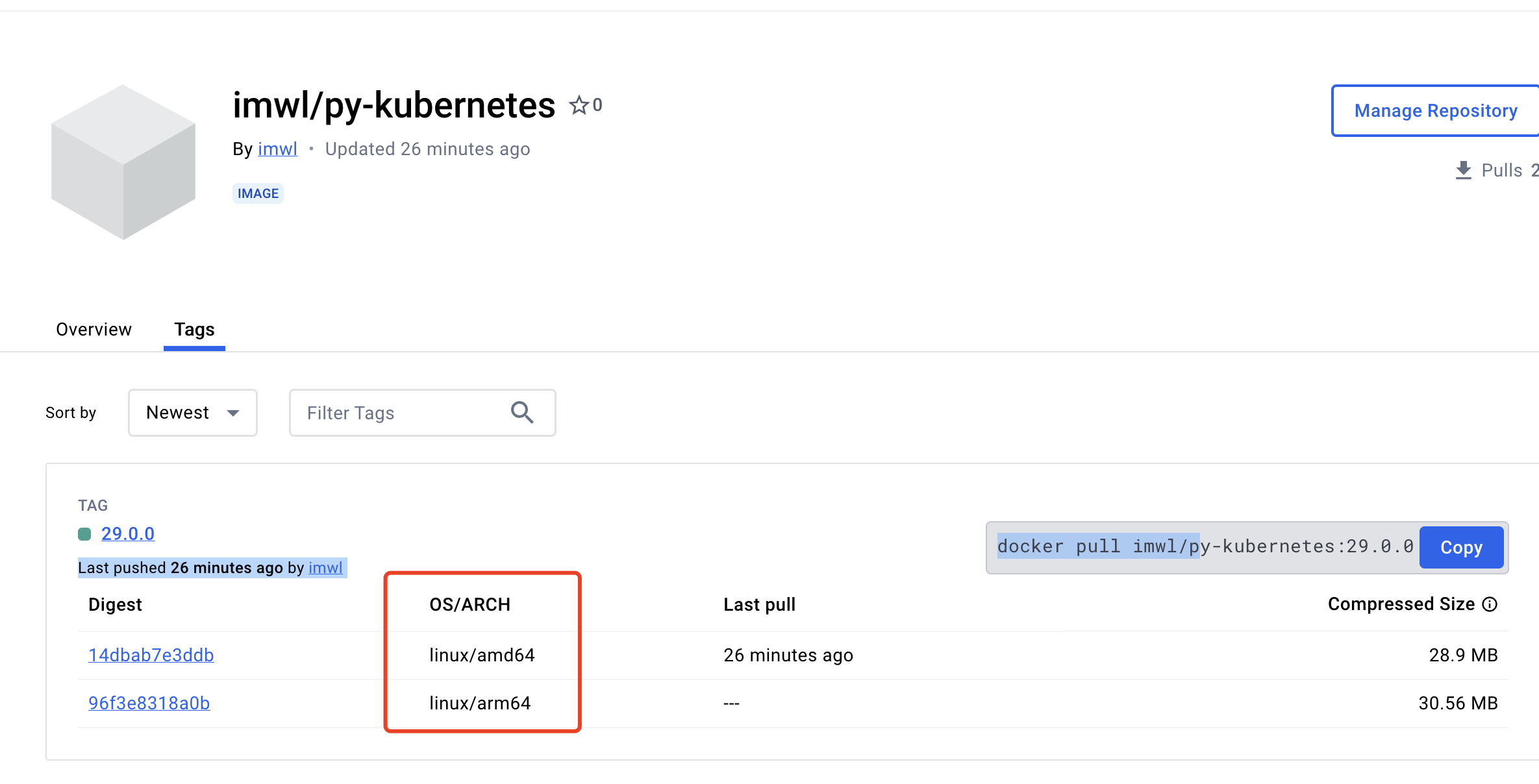The image size is (1539, 784).
Task: Open the imwl author link under title
Action: tap(277, 149)
